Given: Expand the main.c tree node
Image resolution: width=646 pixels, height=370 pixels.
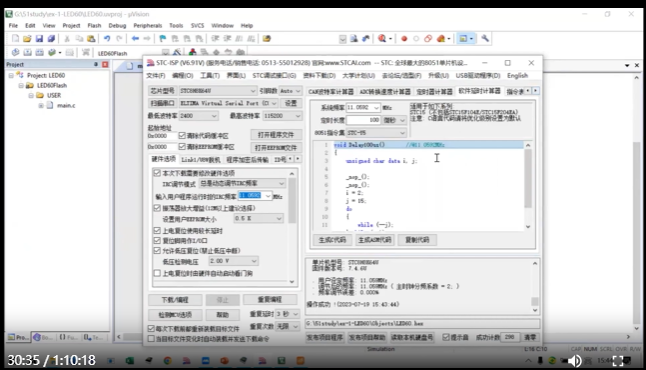Looking at the screenshot, I should pos(41,105).
